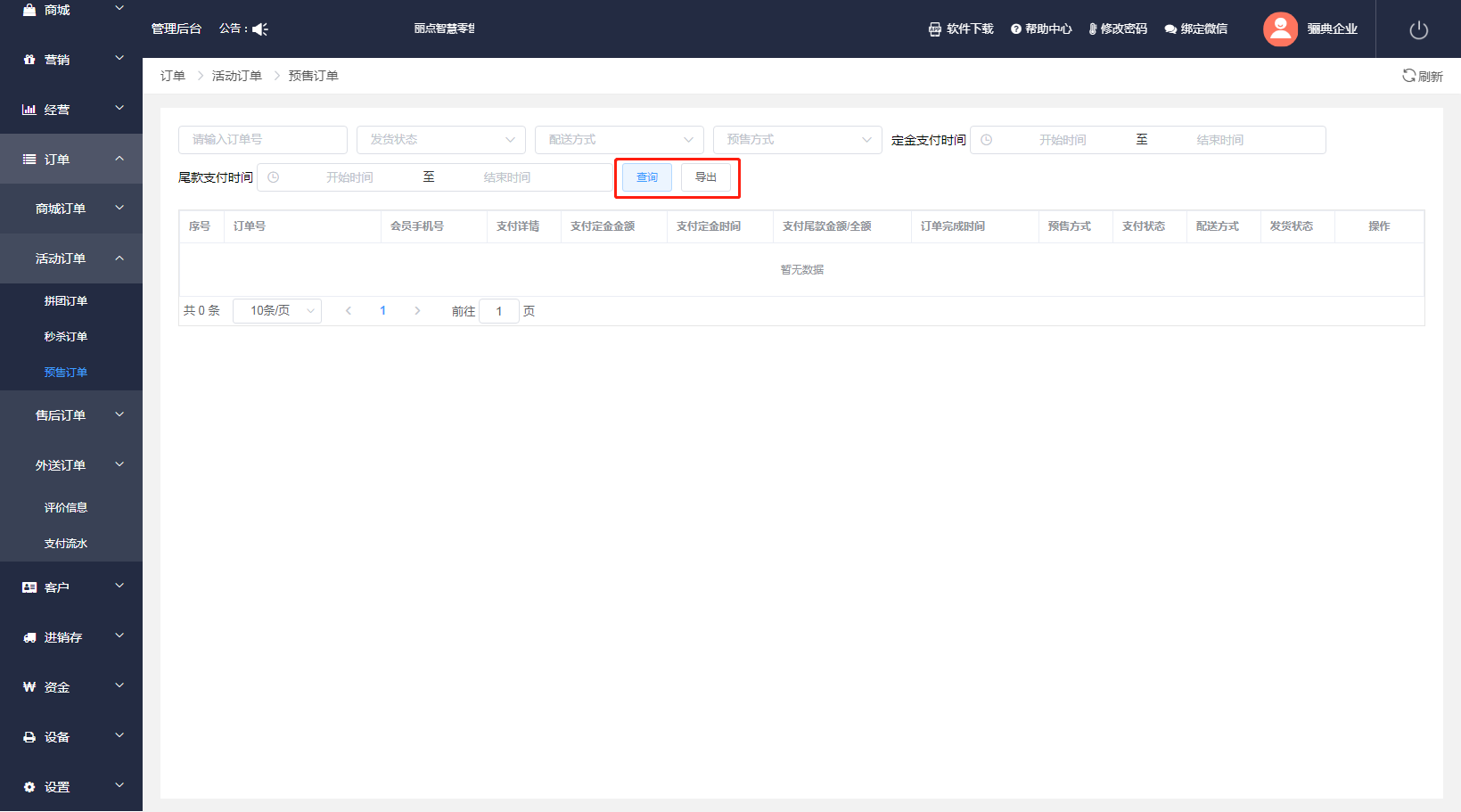Open the 10条/页 page size dropdown
The height and width of the screenshot is (812, 1461).
coord(277,311)
